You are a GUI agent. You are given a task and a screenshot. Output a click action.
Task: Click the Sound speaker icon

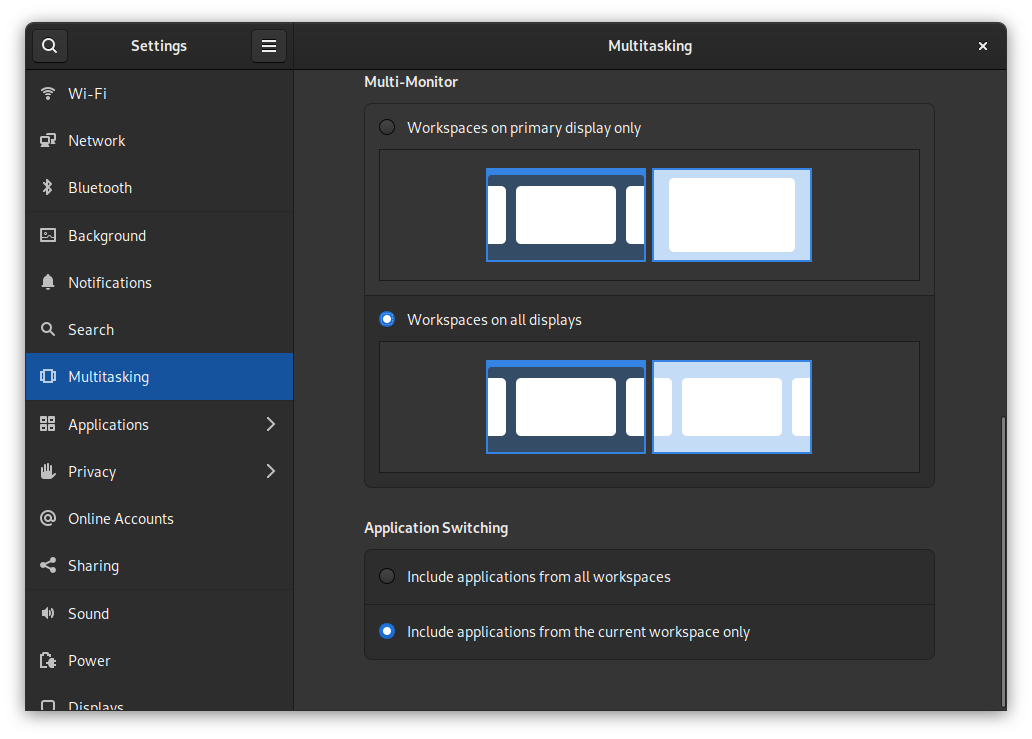click(47, 613)
